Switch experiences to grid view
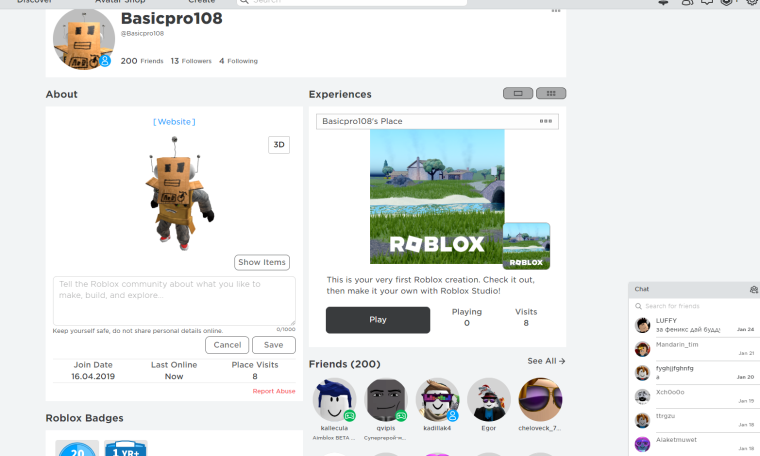Image resolution: width=760 pixels, height=456 pixels. pos(550,94)
